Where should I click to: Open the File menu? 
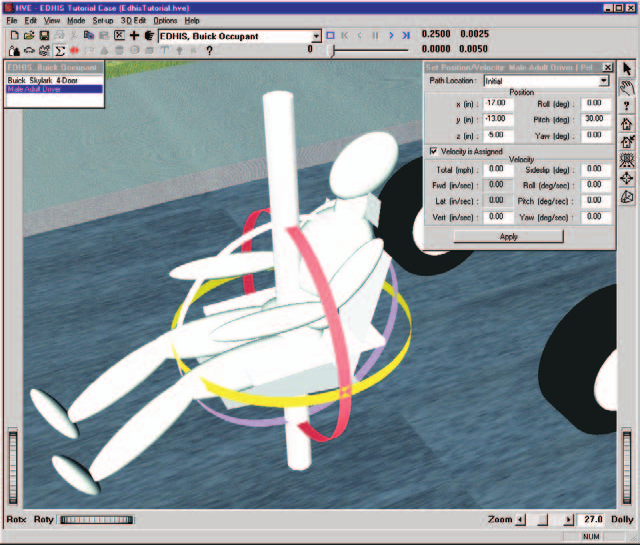coord(12,20)
